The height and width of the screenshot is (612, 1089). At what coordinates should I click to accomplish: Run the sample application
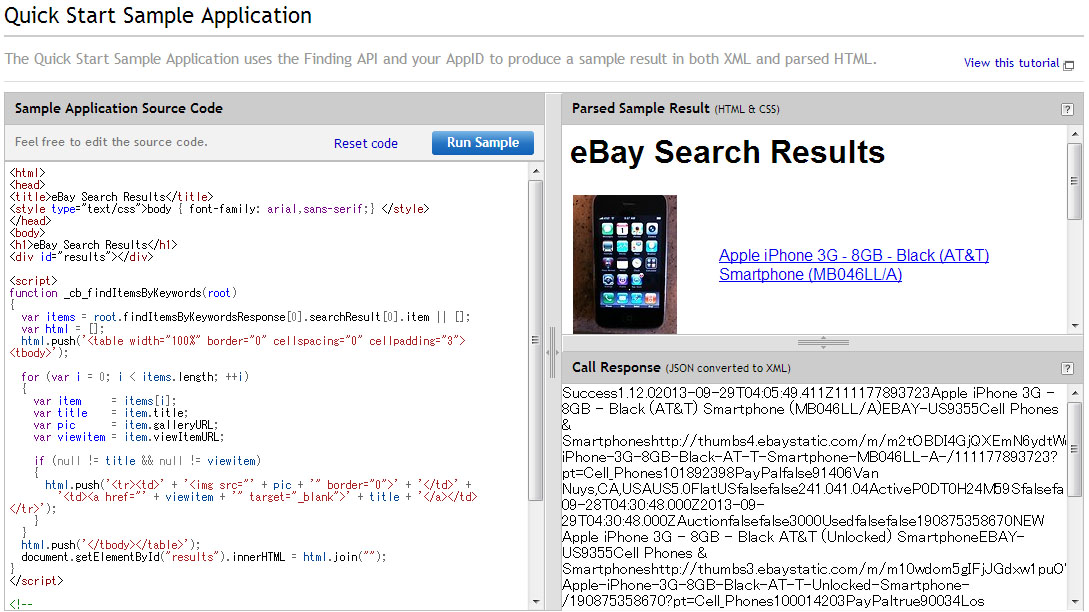coord(483,142)
